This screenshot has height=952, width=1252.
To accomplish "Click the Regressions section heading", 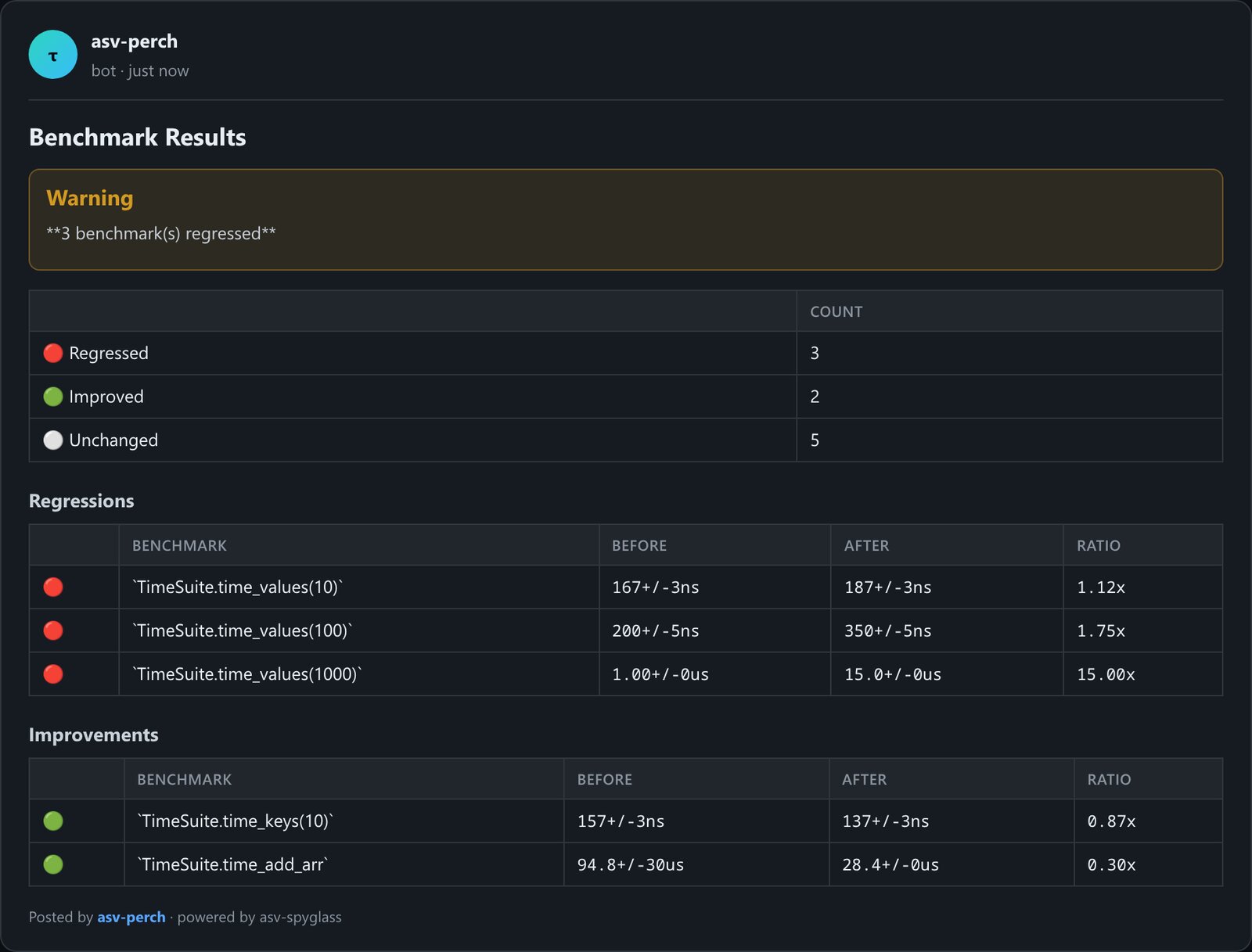I will pyautogui.click(x=81, y=501).
